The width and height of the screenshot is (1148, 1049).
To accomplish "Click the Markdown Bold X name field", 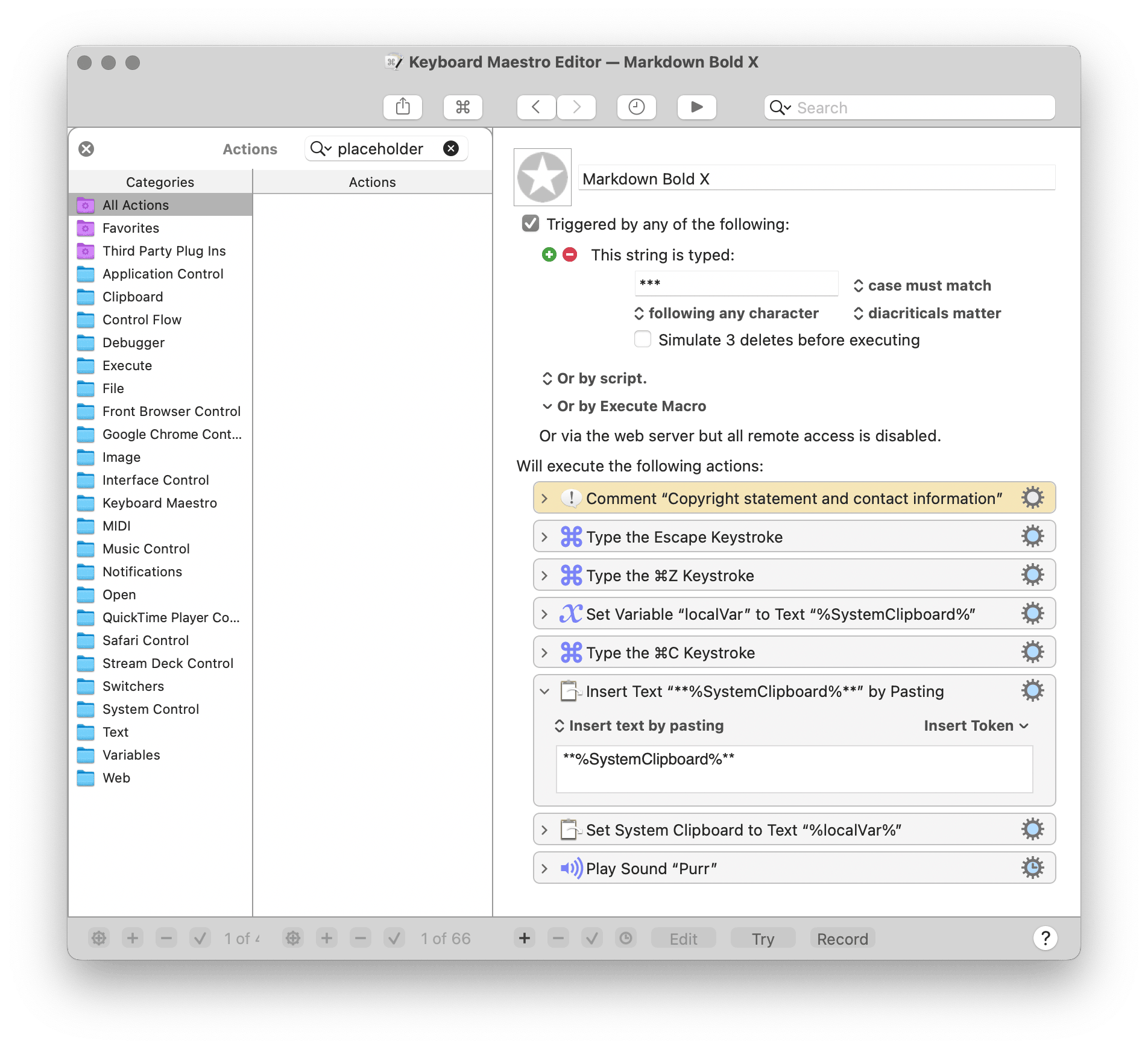I will pyautogui.click(x=817, y=178).
